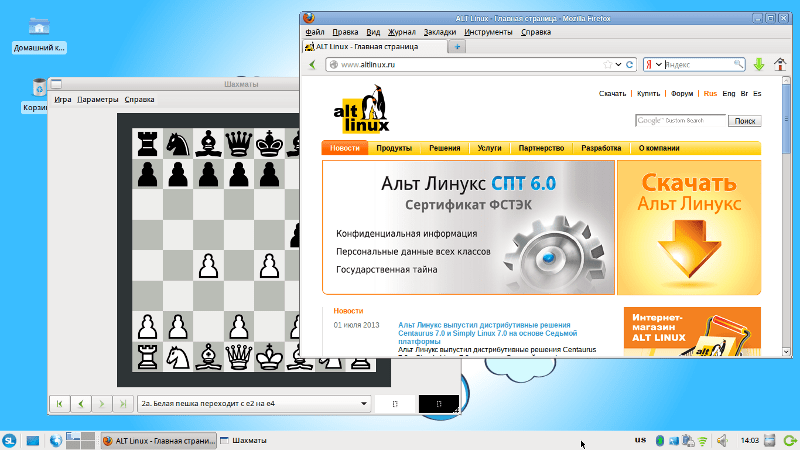Open Разработка site navigation tab
The image size is (800, 450).
coord(601,148)
